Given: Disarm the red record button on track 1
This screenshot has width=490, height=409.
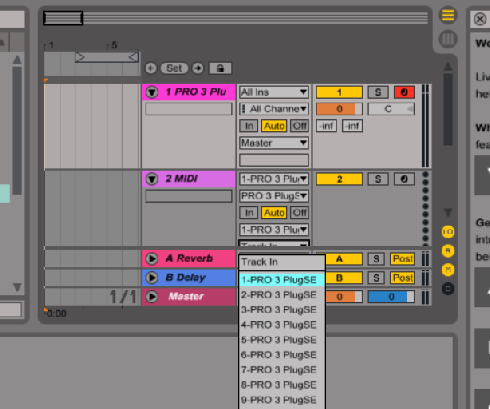Looking at the screenshot, I should pyautogui.click(x=404, y=92).
